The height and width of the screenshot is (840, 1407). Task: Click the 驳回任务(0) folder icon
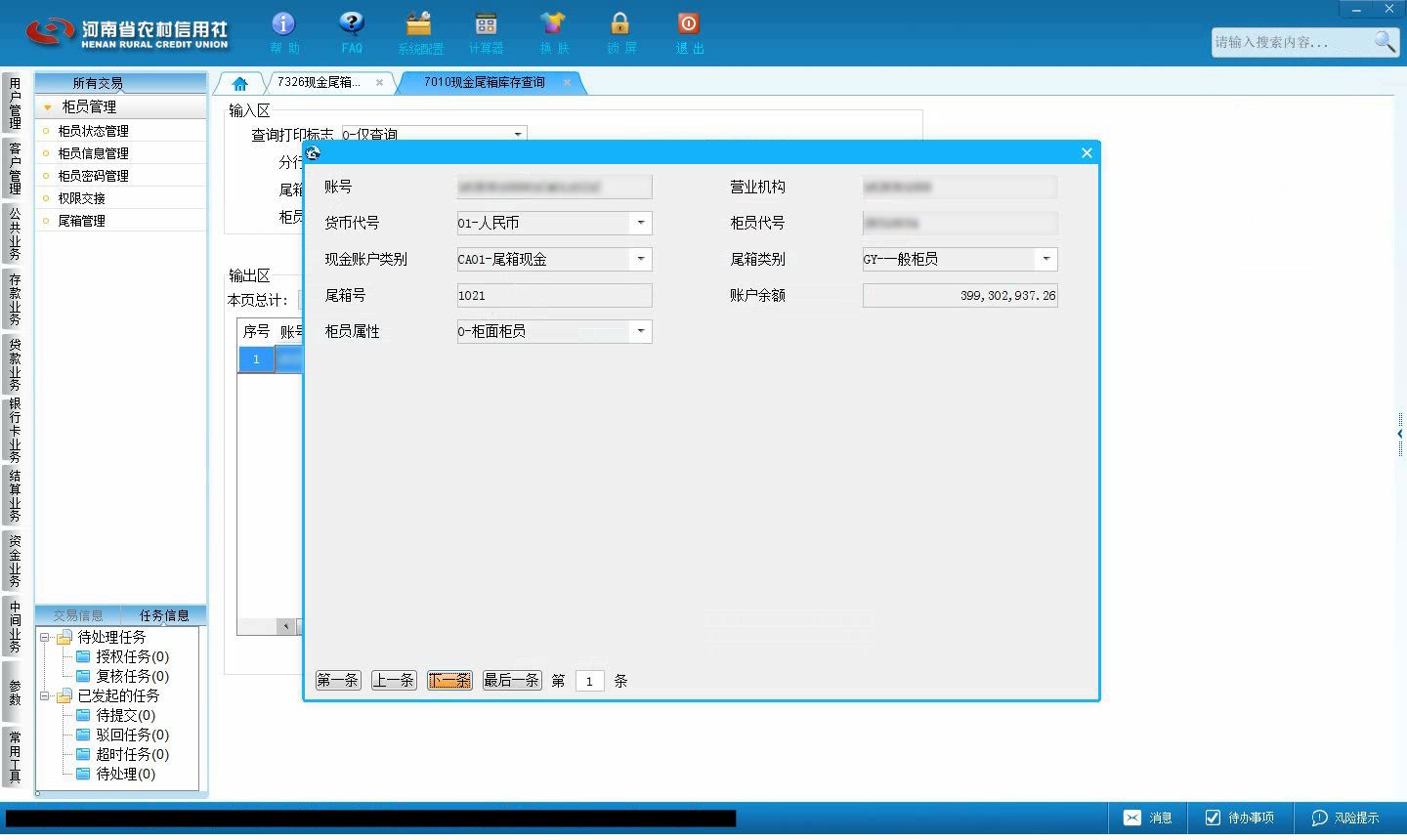(x=83, y=735)
